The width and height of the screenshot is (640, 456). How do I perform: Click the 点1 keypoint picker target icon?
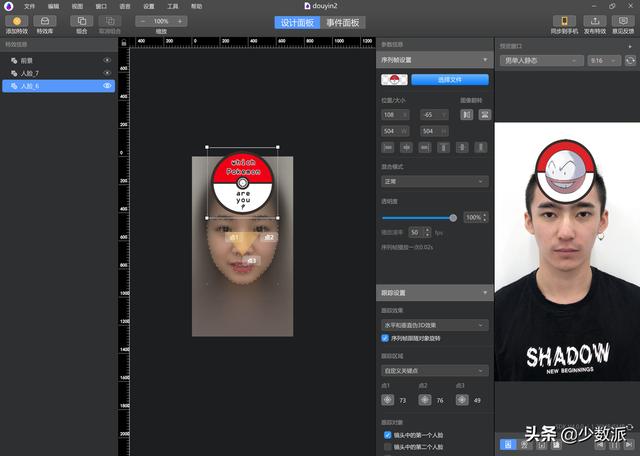click(x=387, y=400)
